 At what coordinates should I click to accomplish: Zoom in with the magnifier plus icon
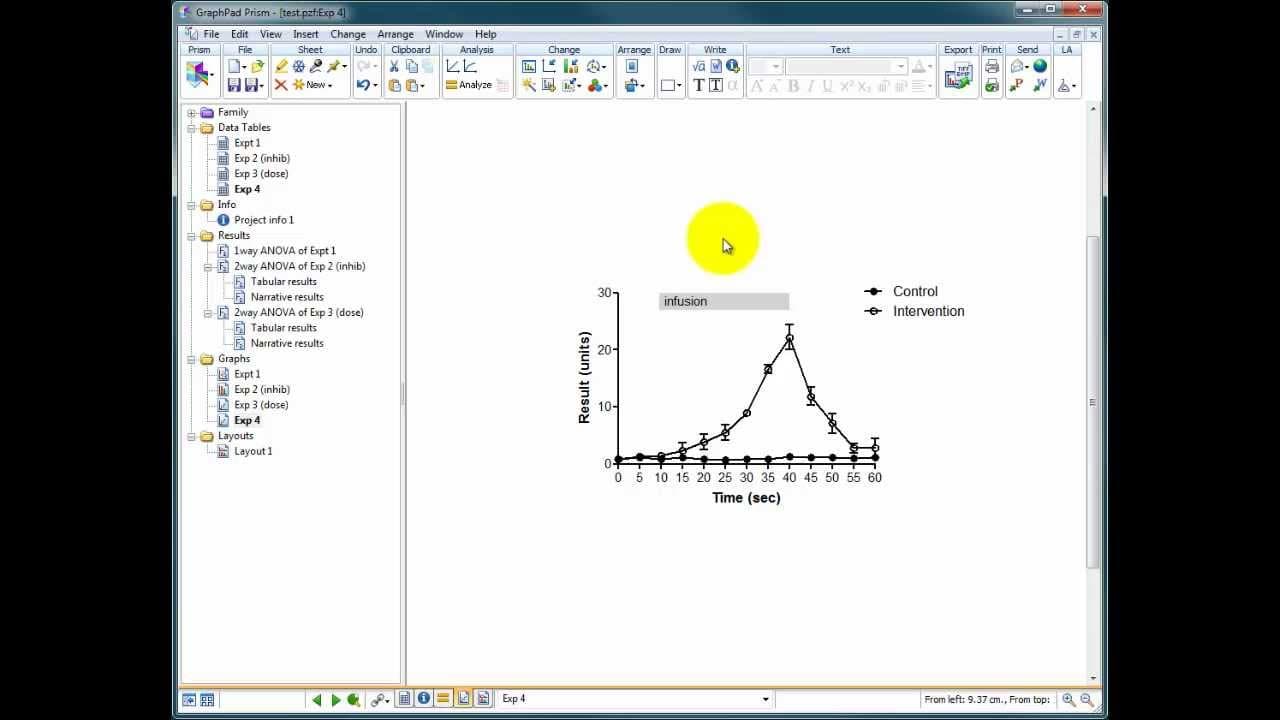pyautogui.click(x=1069, y=700)
